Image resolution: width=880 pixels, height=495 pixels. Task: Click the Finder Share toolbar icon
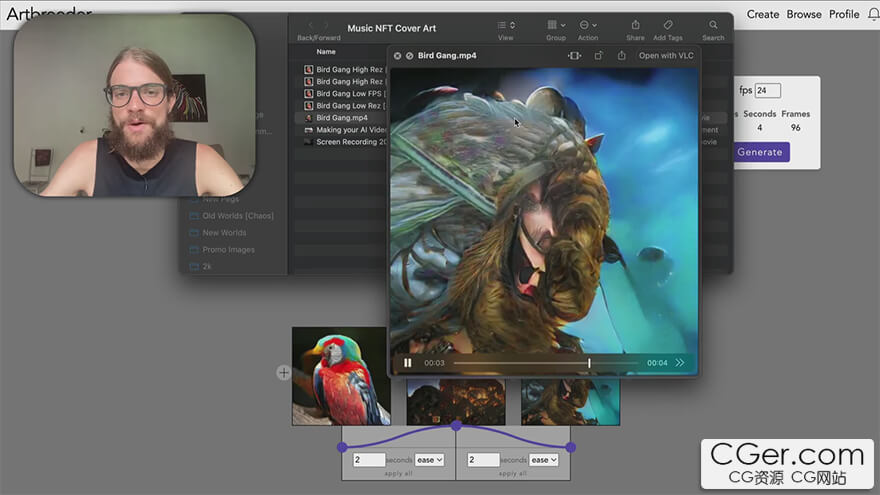(635, 25)
